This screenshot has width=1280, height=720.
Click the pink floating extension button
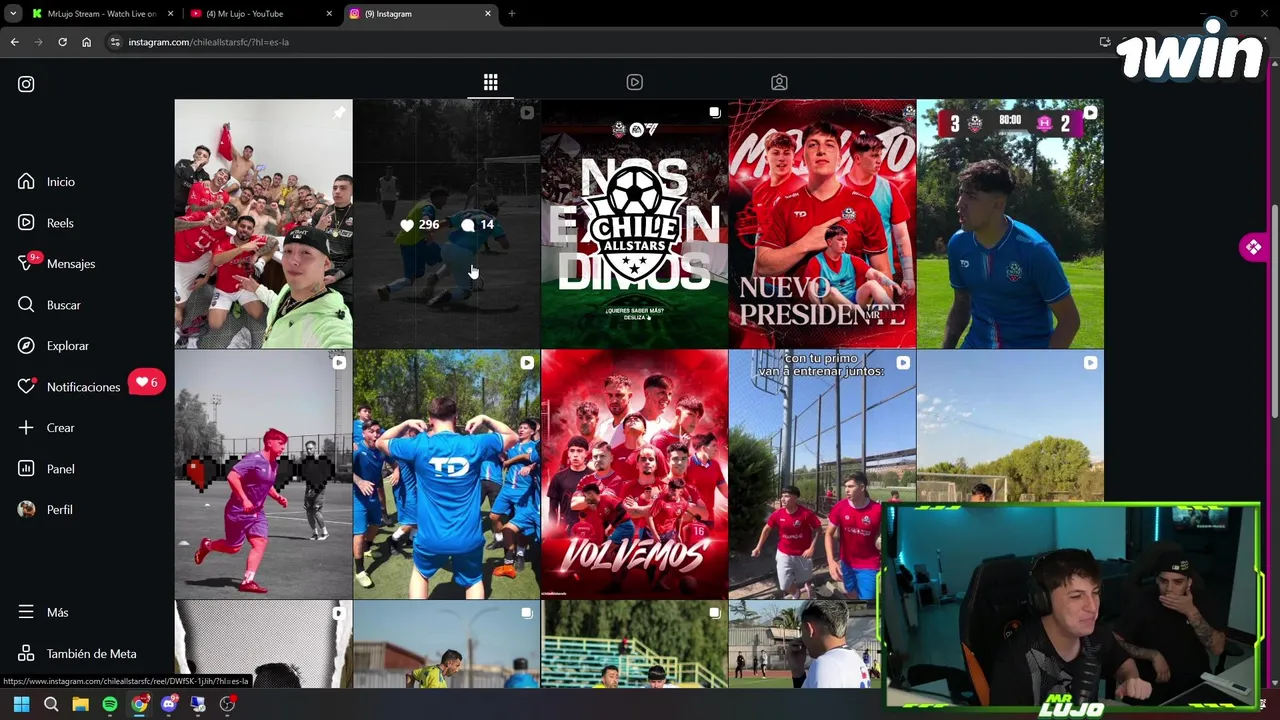point(1253,247)
